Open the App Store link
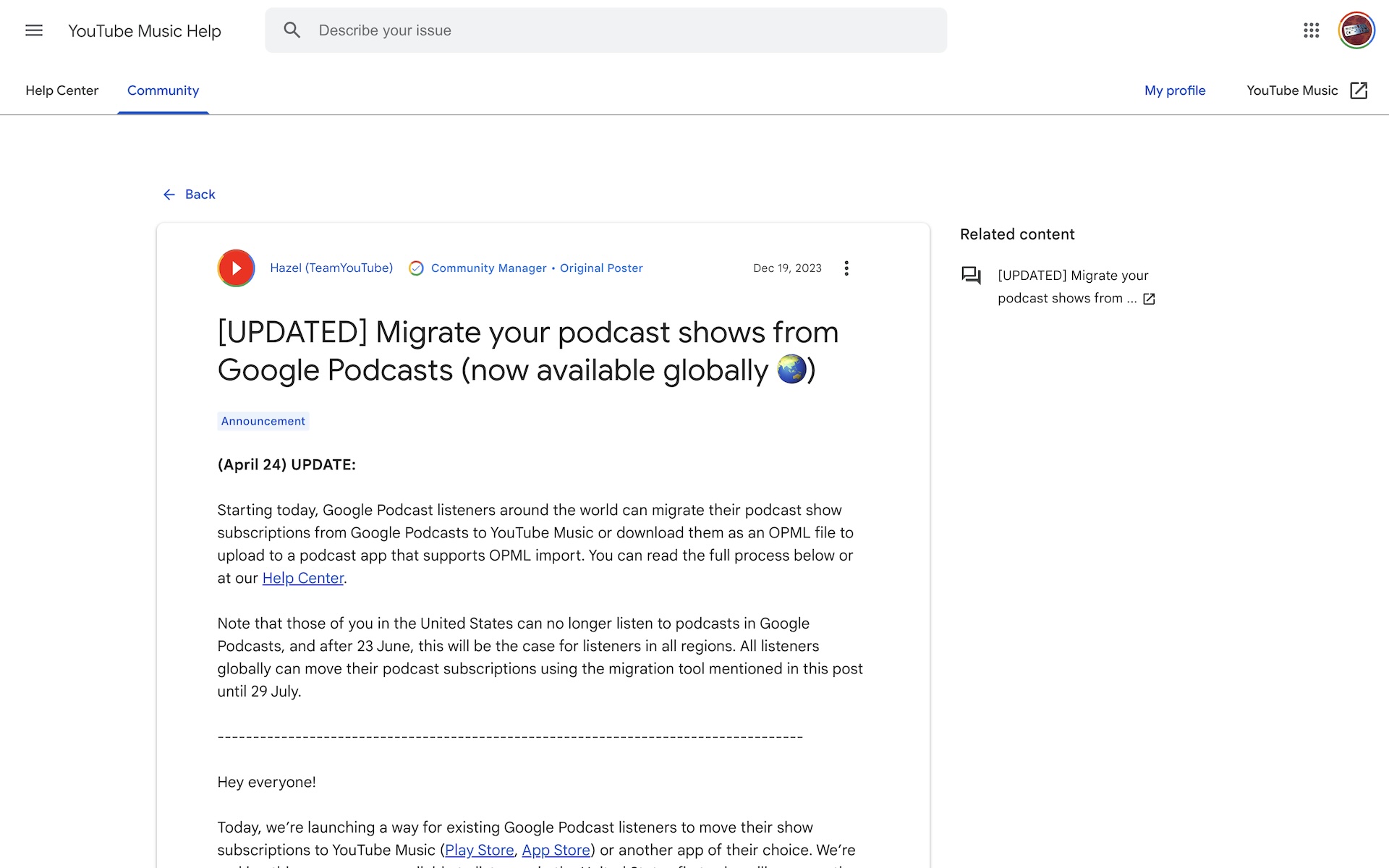 click(x=556, y=850)
